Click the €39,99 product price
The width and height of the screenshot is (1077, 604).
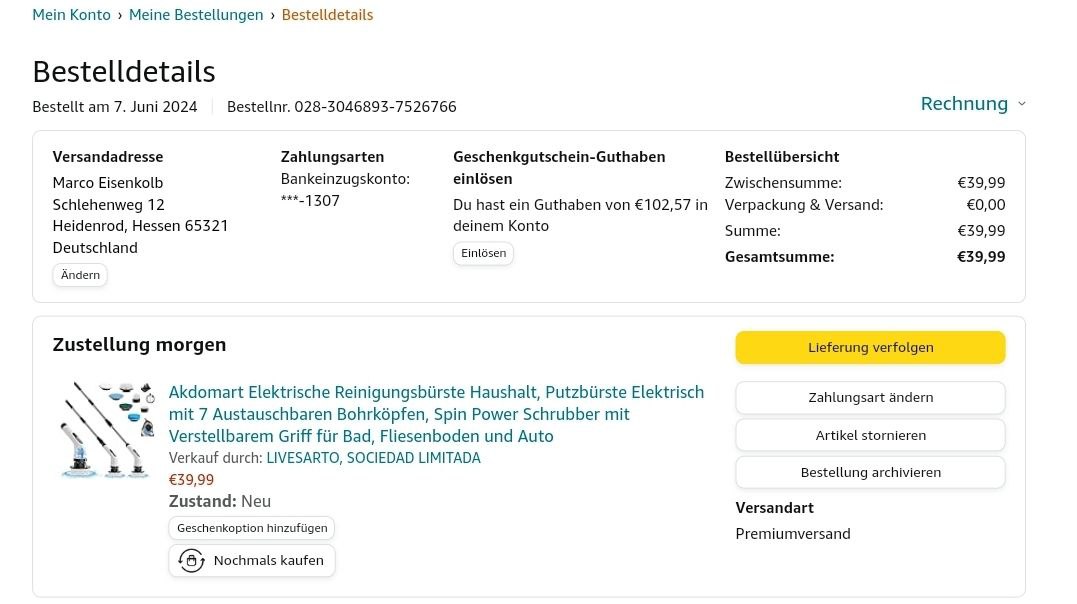[191, 480]
